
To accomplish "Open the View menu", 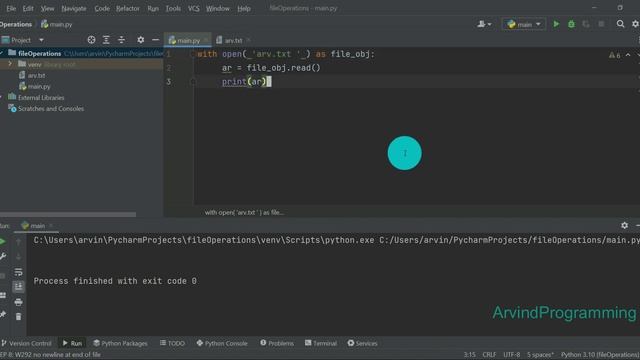I will [47, 8].
